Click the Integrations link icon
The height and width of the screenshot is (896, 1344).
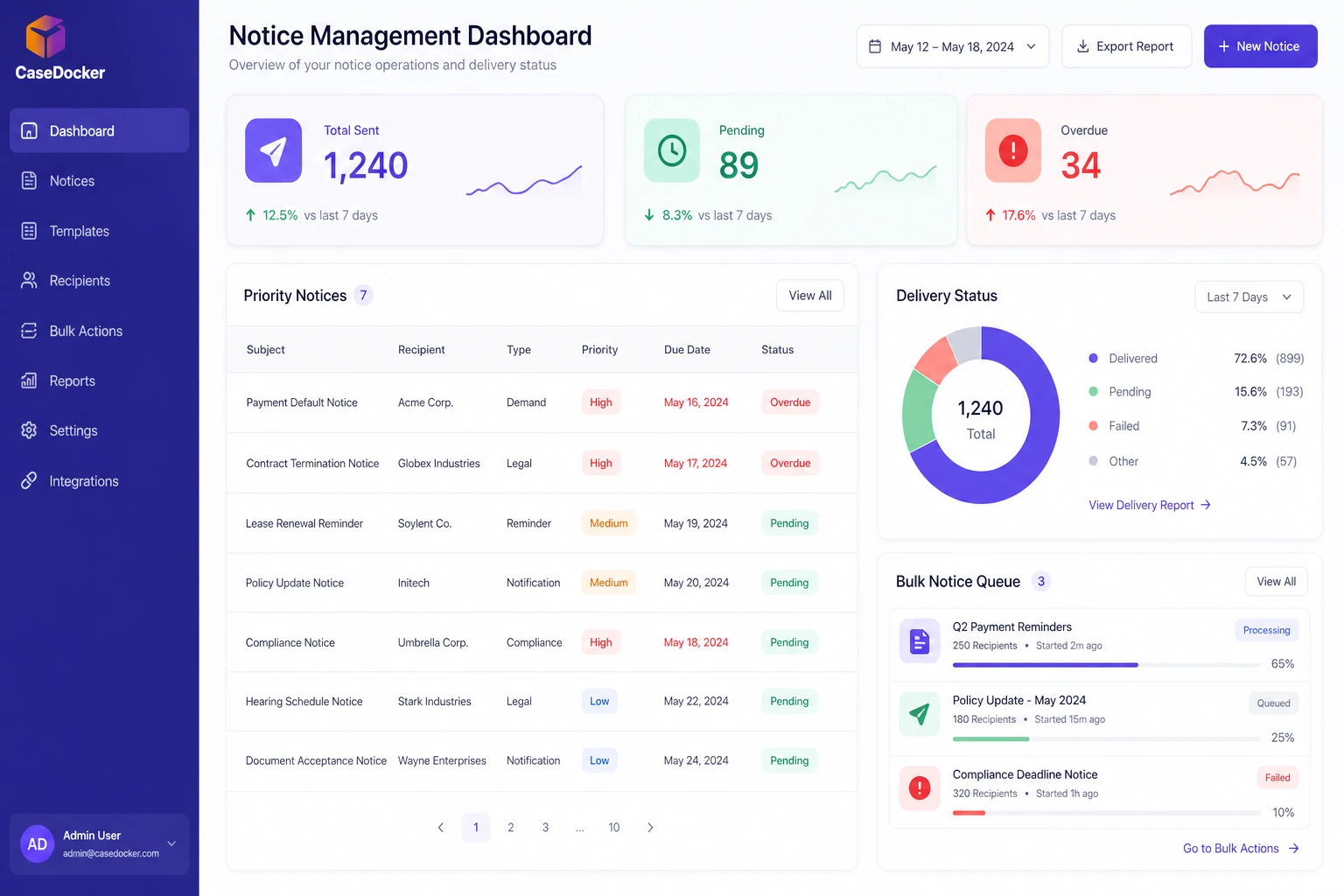29,480
